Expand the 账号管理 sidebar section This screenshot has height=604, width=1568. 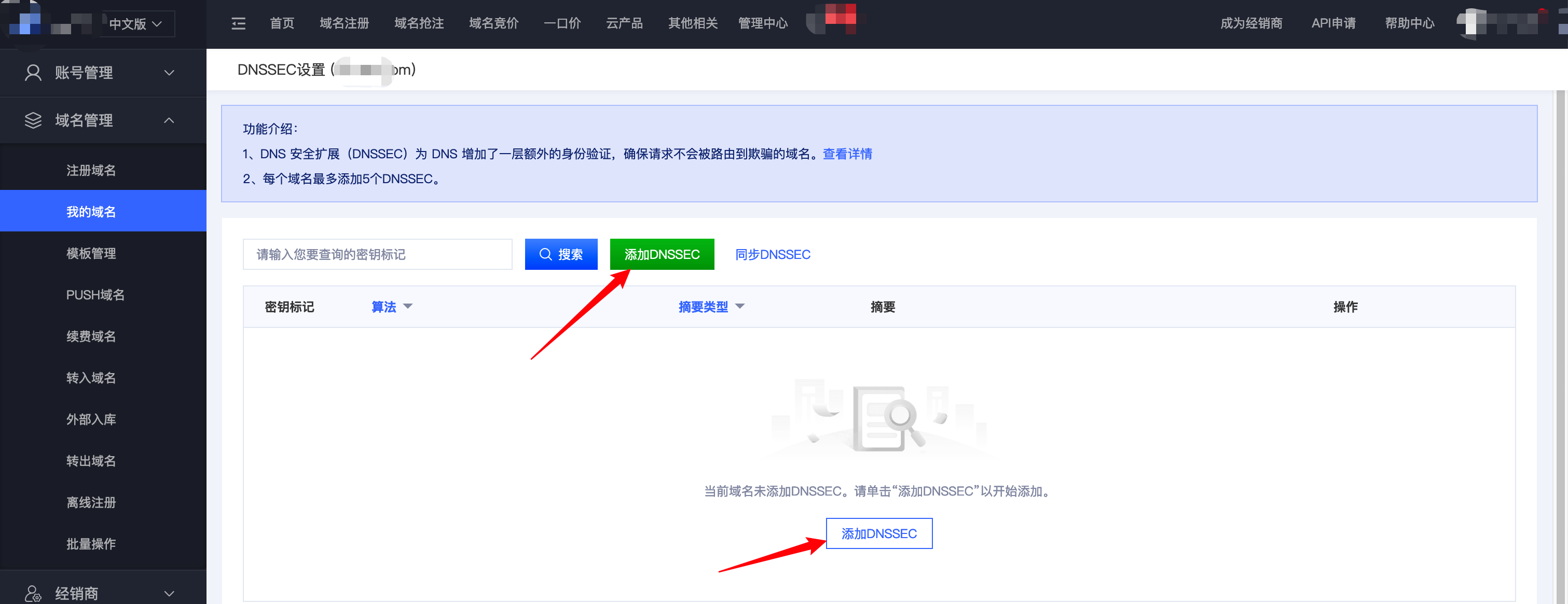pos(103,73)
